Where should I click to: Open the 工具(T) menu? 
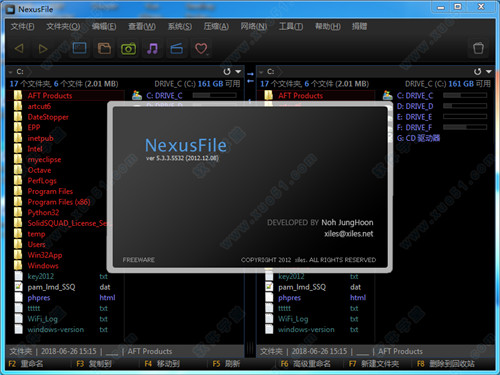(291, 26)
